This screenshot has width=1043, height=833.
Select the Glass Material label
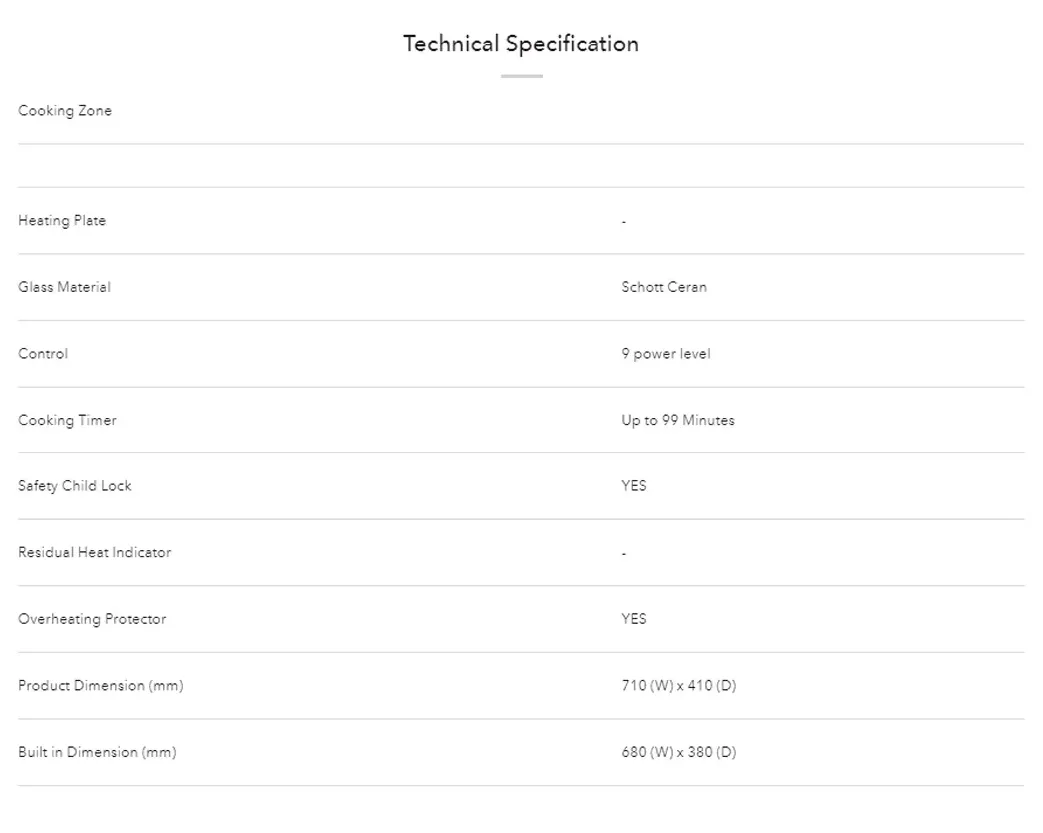coord(64,288)
